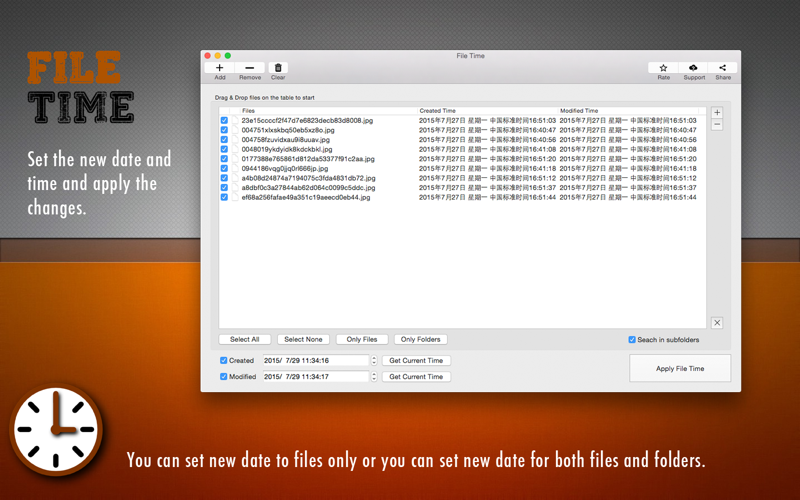The height and width of the screenshot is (500, 800).
Task: Uncheck the Modified checkbox
Action: 223,377
